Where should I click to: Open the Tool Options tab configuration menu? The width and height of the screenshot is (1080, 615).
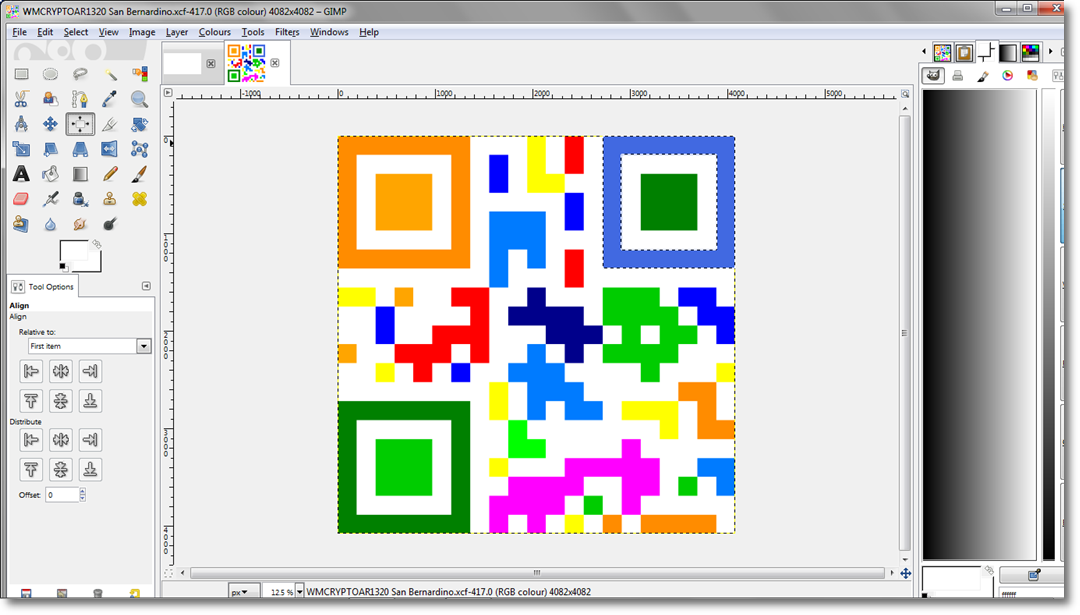click(x=146, y=286)
